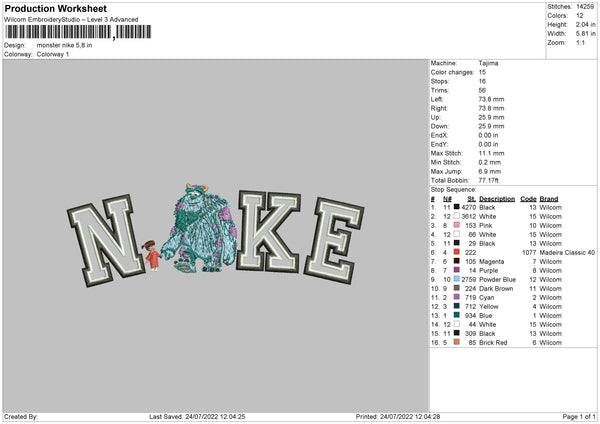
Task: Select the design name 'monster nike 5,8 in'
Action: point(64,45)
